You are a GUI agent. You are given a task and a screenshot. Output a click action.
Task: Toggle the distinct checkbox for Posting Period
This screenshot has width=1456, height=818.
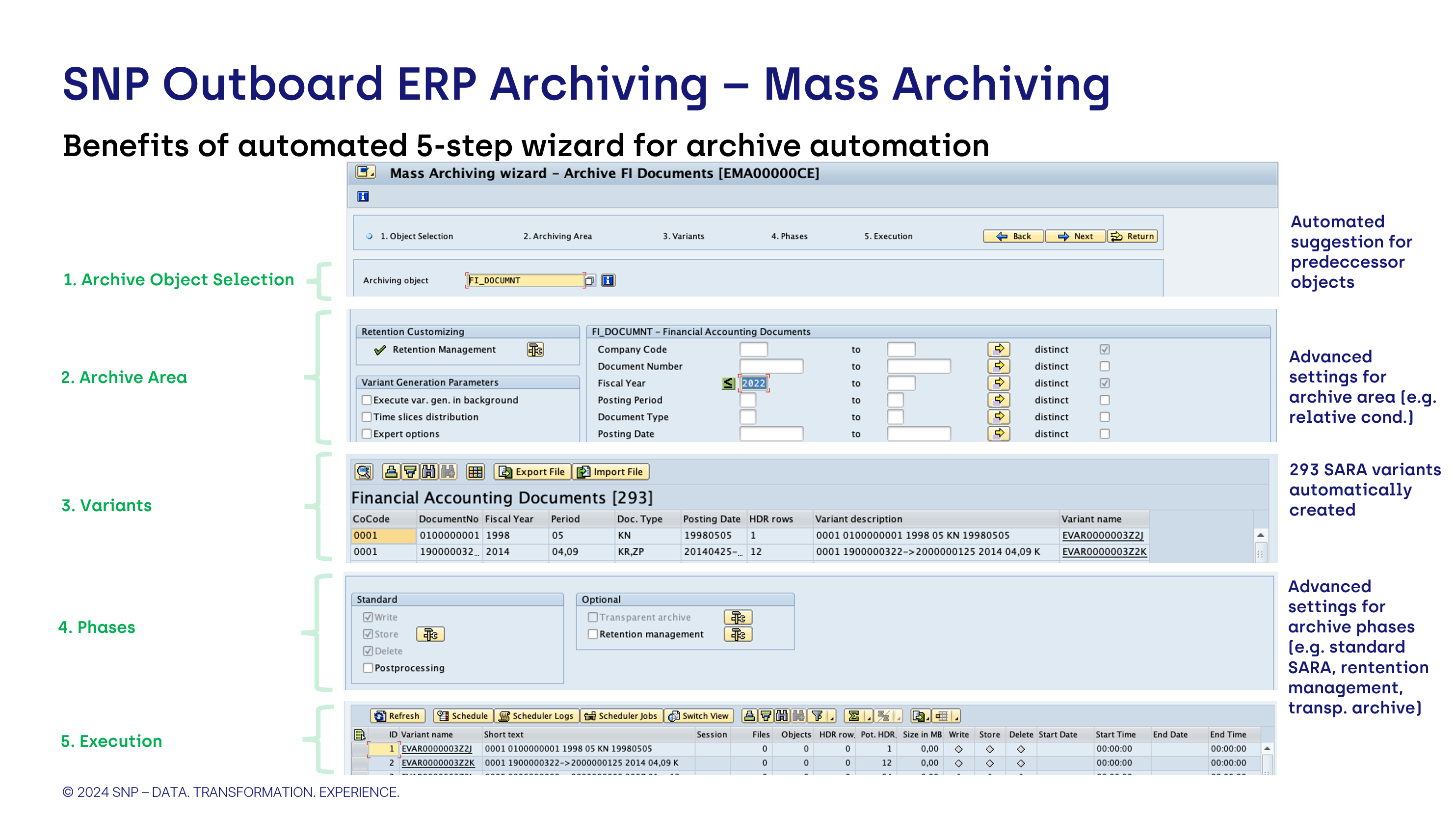pos(1105,400)
